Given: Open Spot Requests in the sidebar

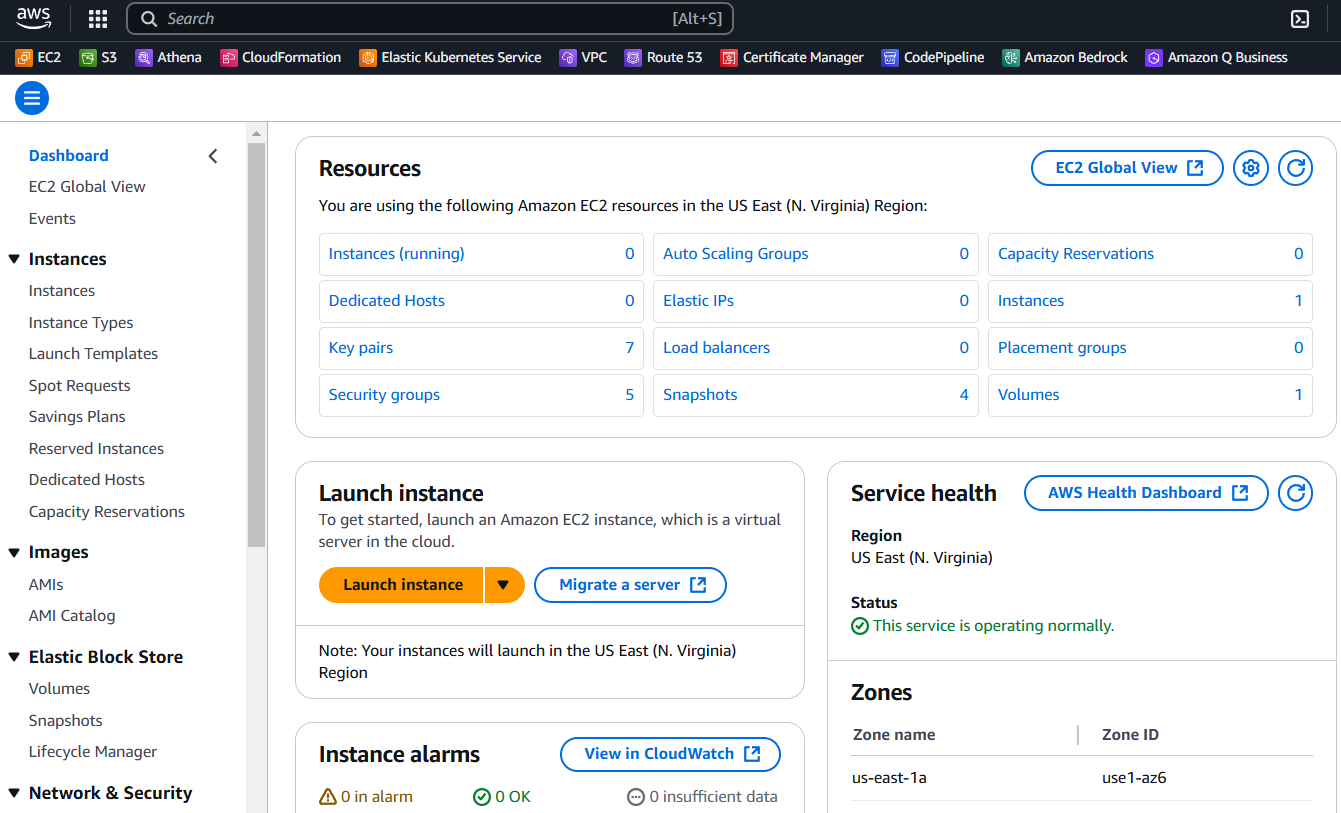Looking at the screenshot, I should (x=80, y=386).
